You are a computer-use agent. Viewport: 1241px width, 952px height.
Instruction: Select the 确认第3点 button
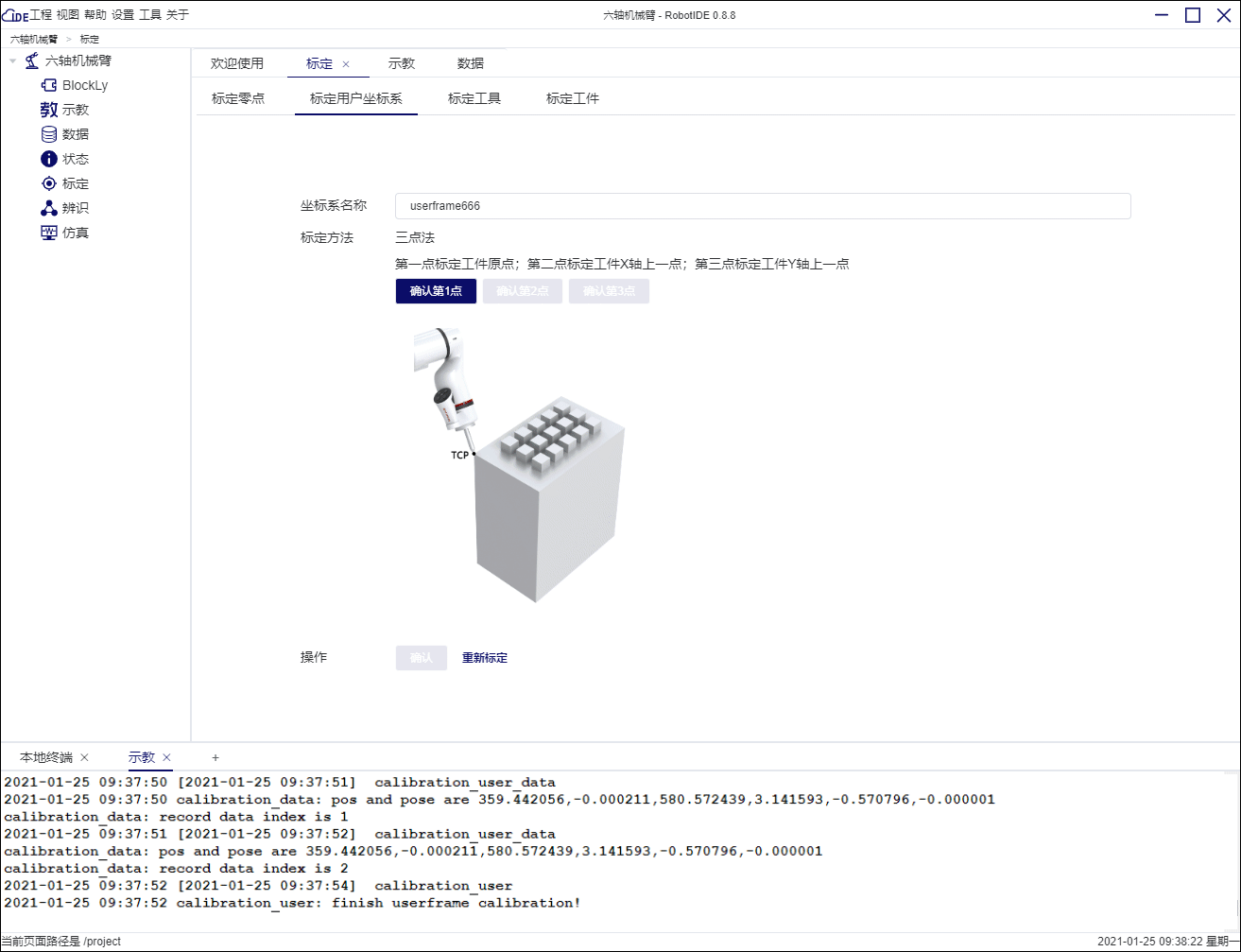click(609, 291)
